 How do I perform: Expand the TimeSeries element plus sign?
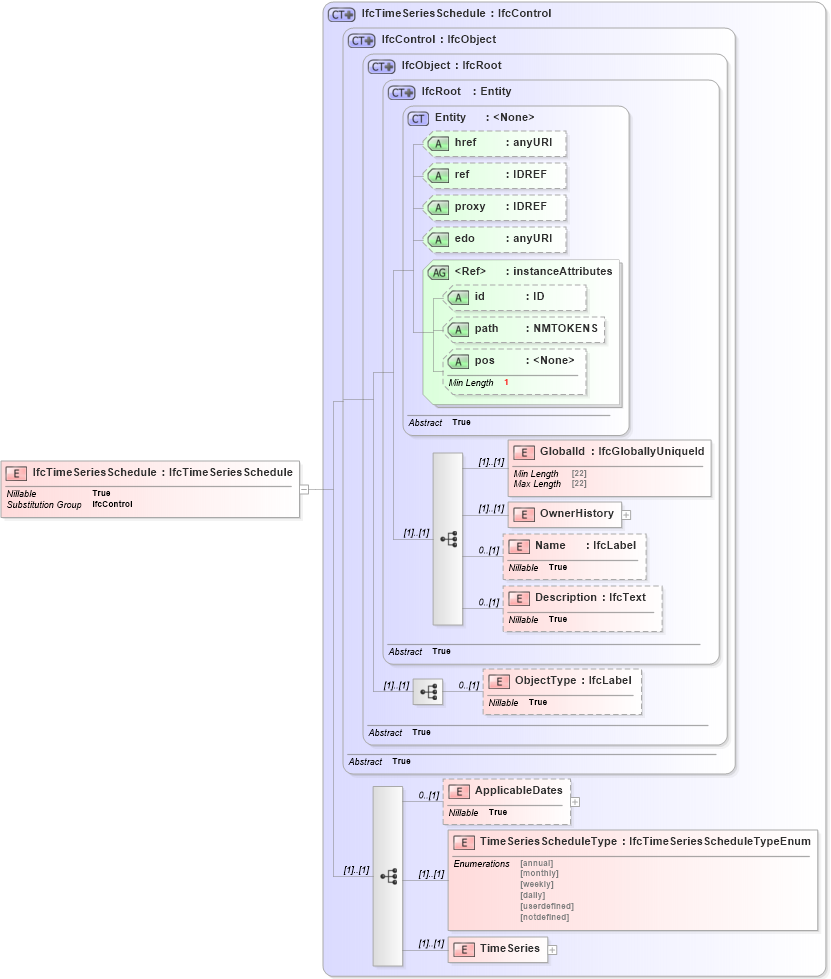[x=551, y=949]
